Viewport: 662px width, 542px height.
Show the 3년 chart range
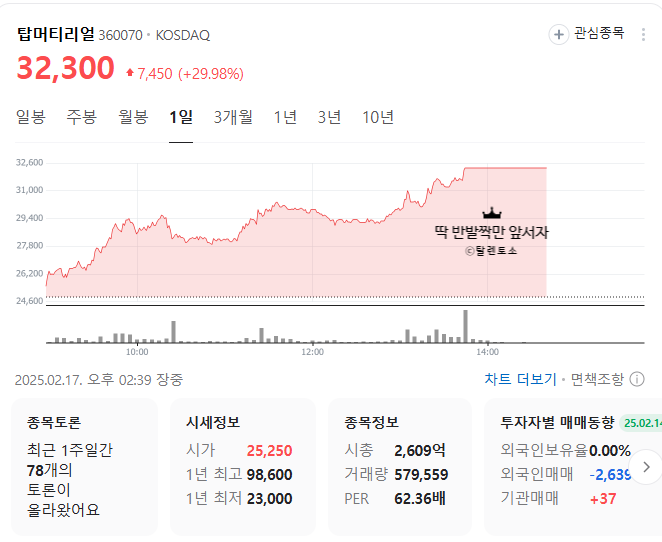330,117
